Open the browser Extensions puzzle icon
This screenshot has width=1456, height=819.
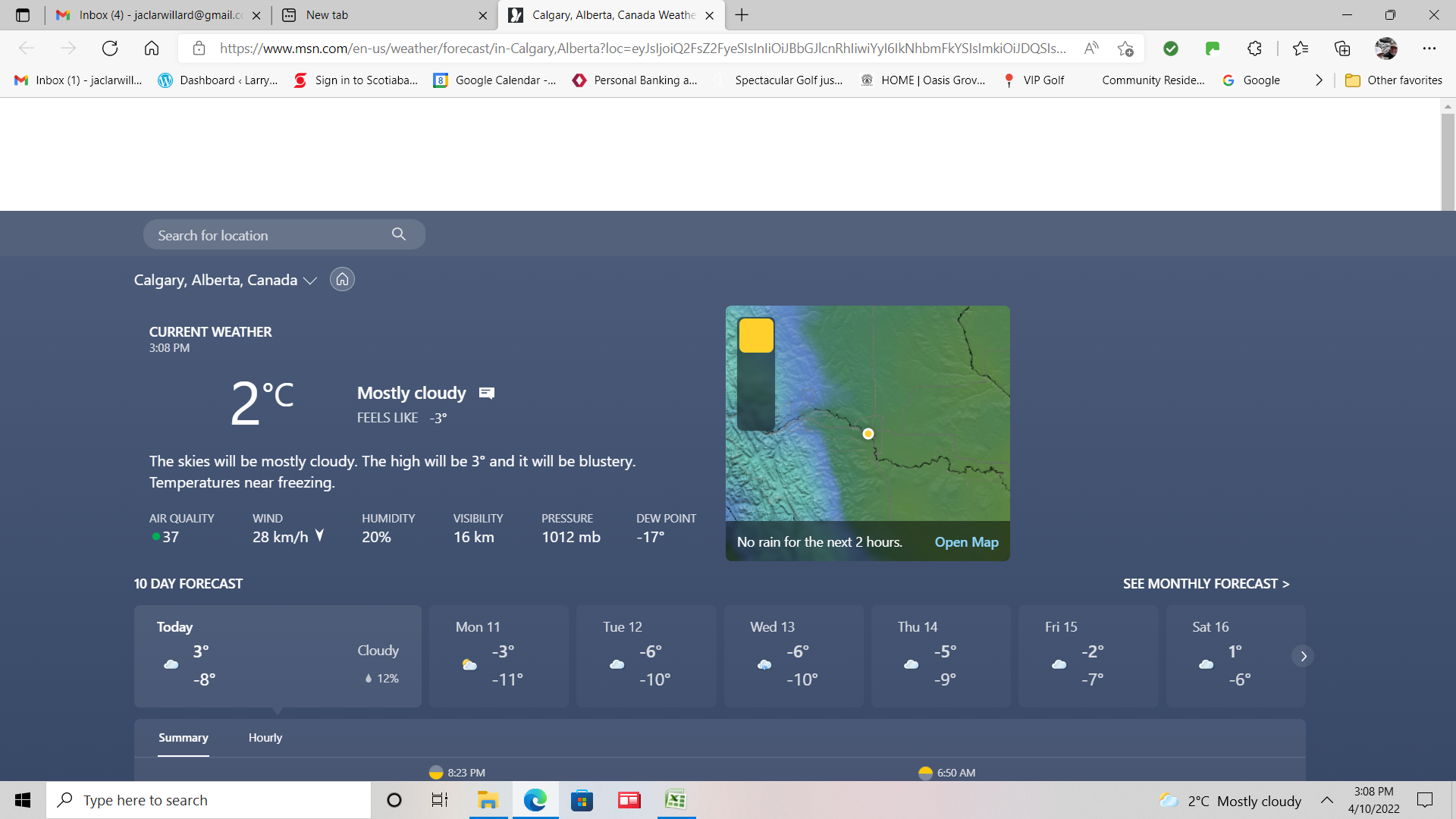[1254, 49]
